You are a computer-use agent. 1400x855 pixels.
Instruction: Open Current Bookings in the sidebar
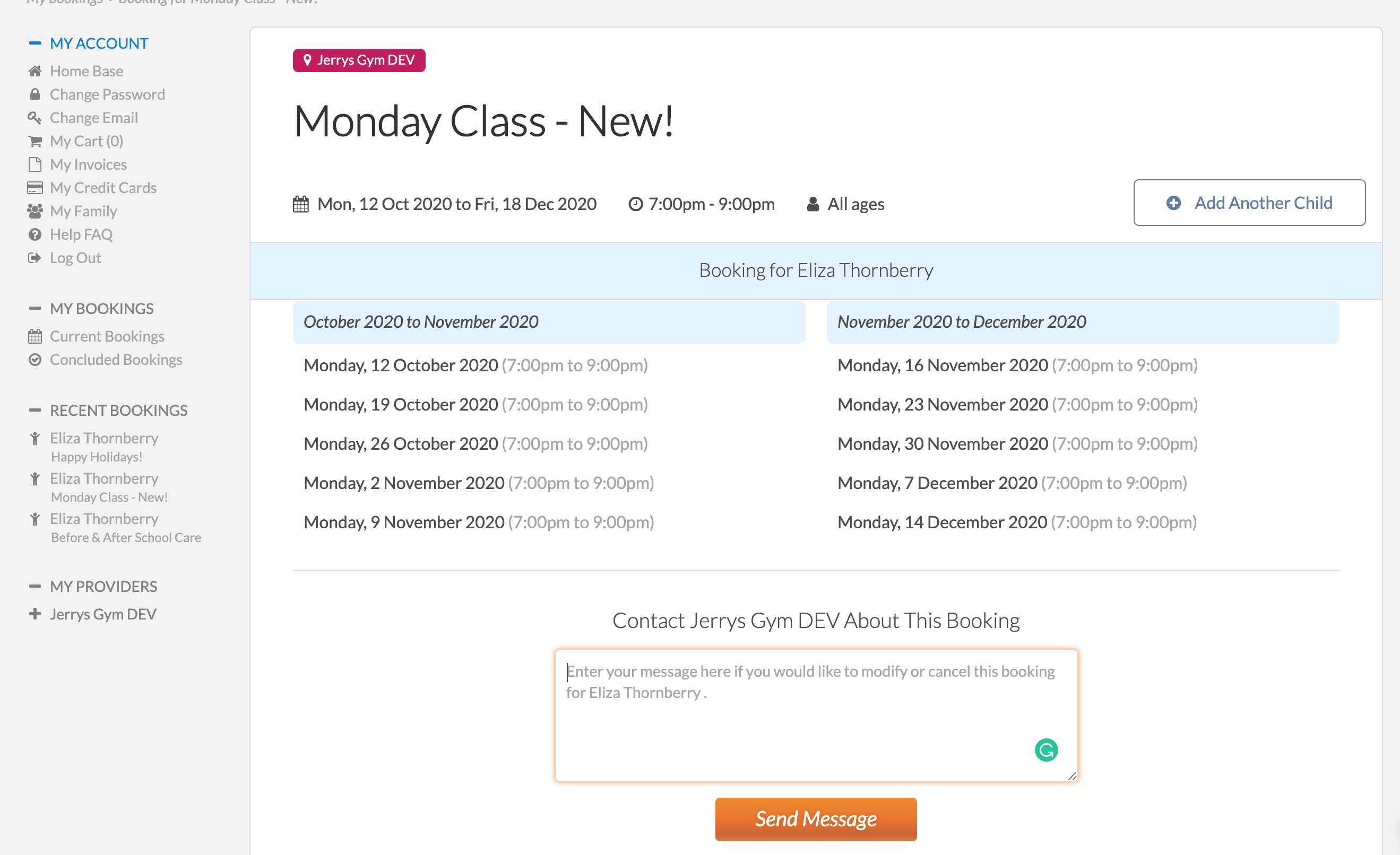click(x=107, y=336)
